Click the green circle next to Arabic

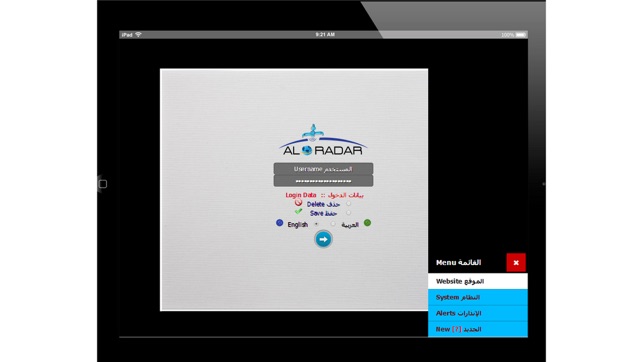pos(367,223)
